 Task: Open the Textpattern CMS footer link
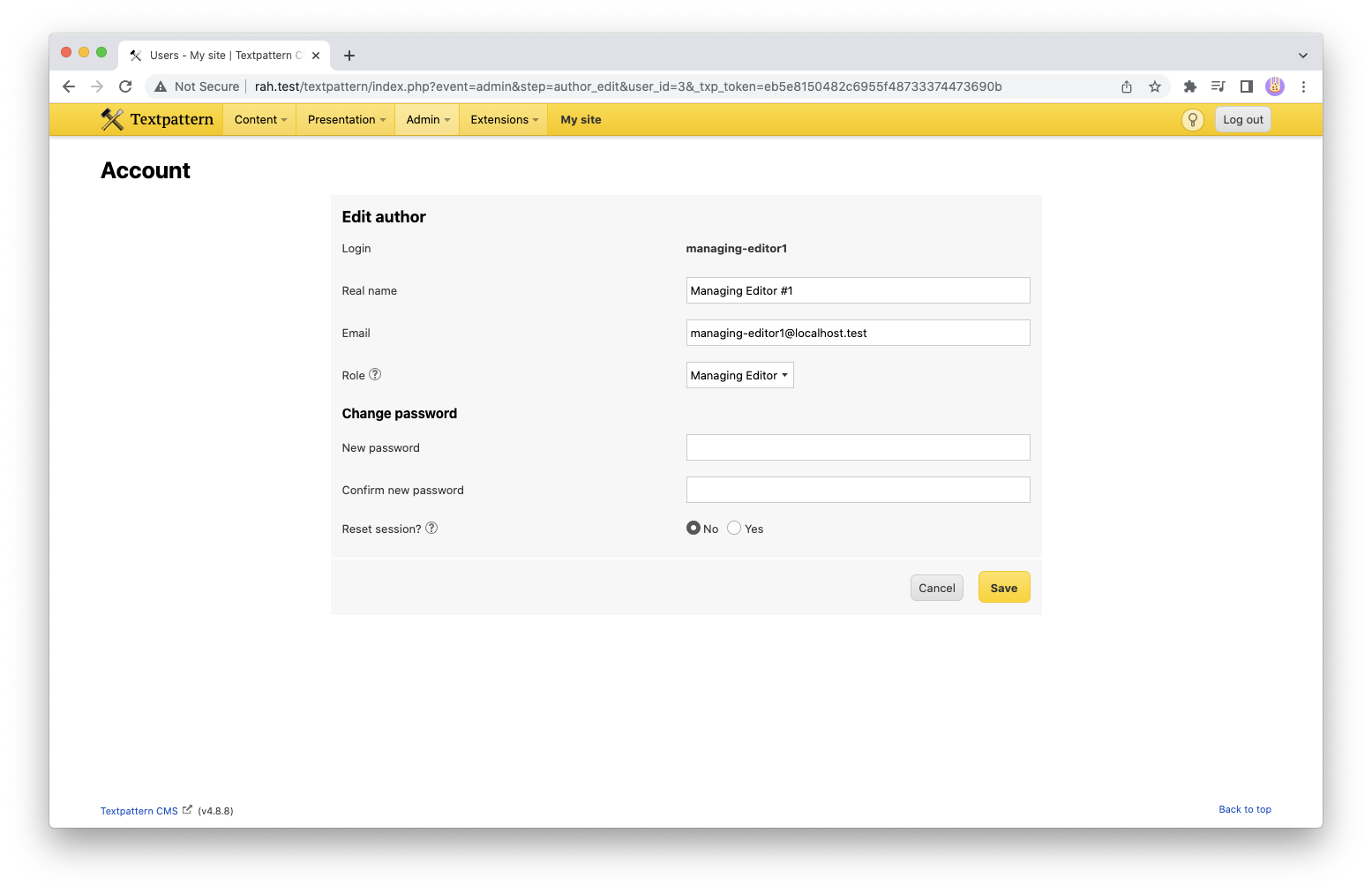139,811
